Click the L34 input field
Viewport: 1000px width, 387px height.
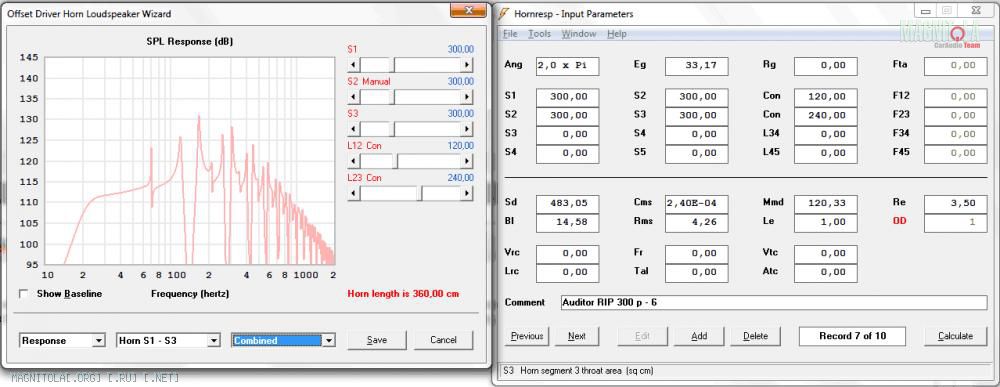point(826,135)
